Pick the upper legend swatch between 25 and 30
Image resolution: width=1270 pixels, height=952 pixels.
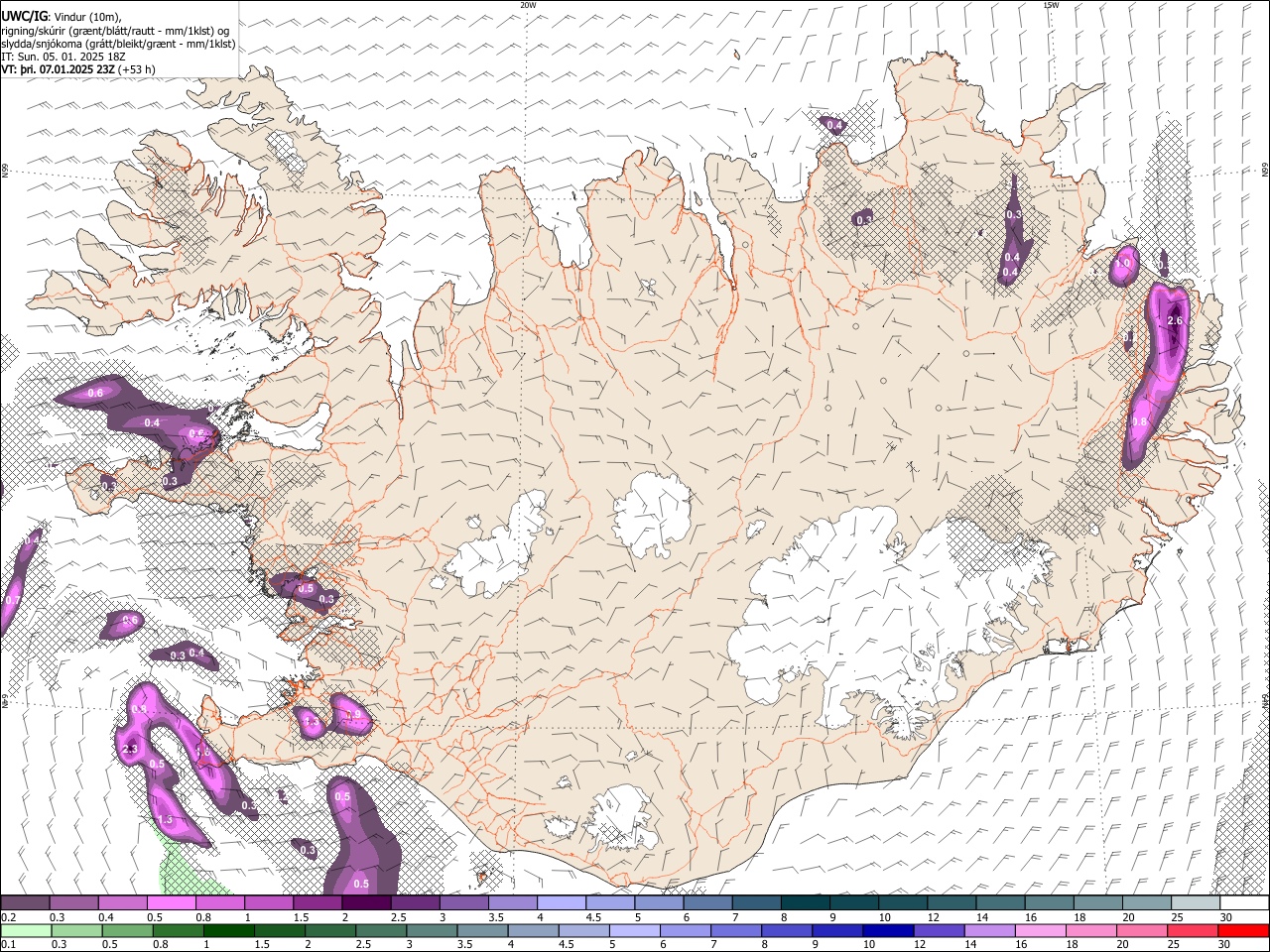tap(1196, 903)
